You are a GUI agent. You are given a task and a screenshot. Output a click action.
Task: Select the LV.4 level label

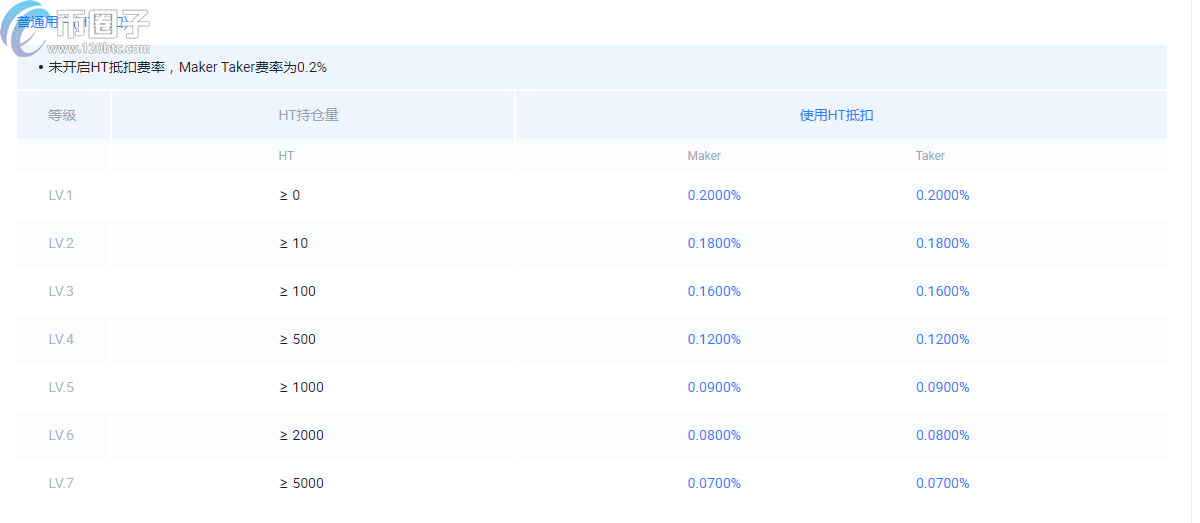coord(61,339)
